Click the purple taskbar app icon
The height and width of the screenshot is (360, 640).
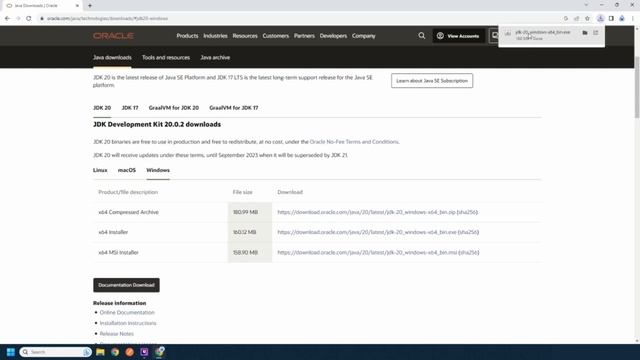tap(144, 352)
